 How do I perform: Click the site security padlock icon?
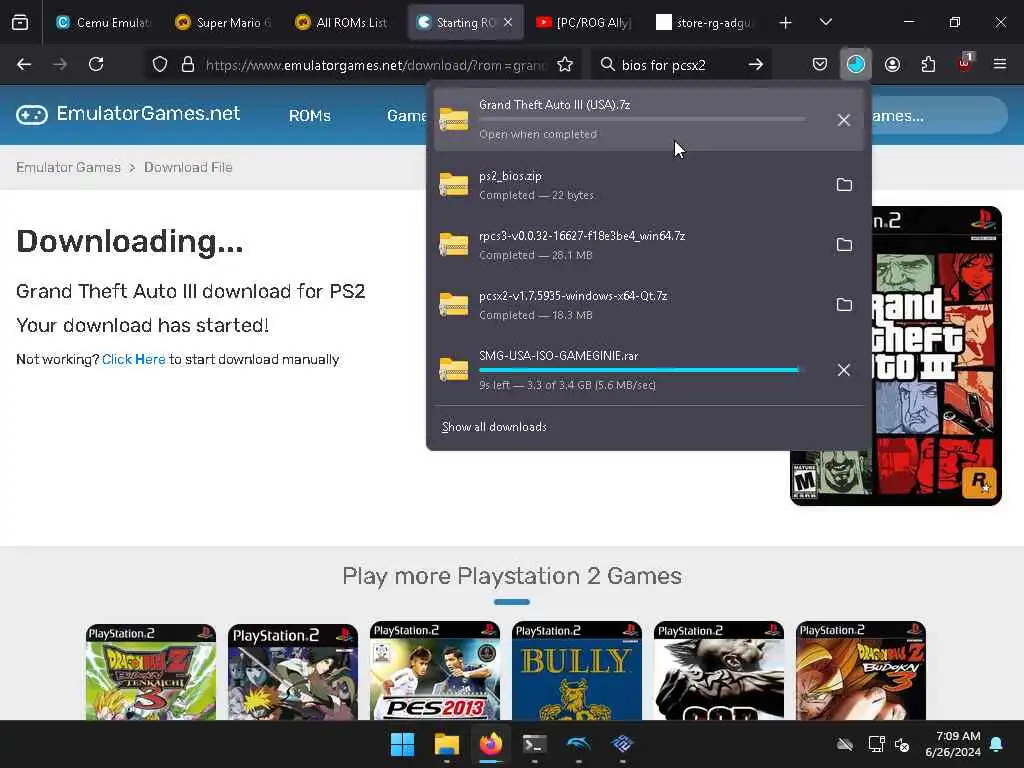(188, 64)
